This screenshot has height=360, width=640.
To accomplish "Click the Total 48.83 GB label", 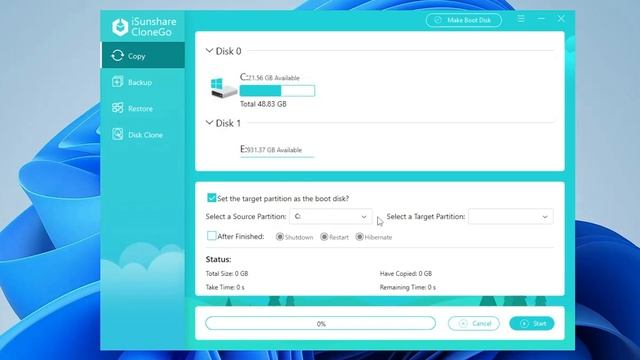I will [263, 104].
